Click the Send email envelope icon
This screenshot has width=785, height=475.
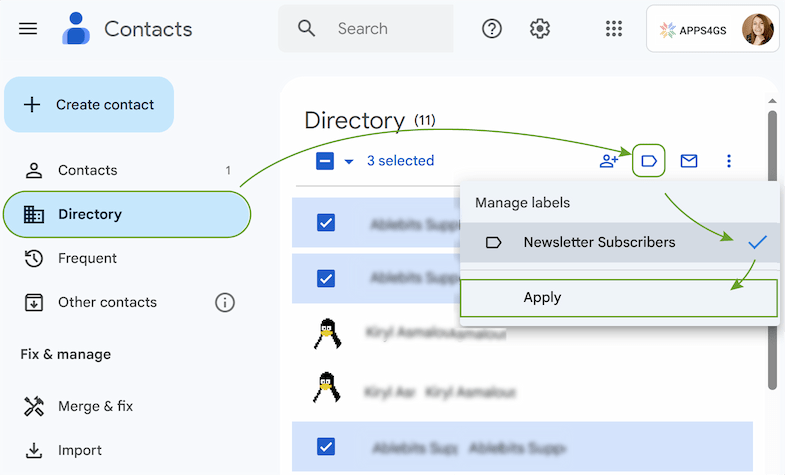[x=689, y=161]
